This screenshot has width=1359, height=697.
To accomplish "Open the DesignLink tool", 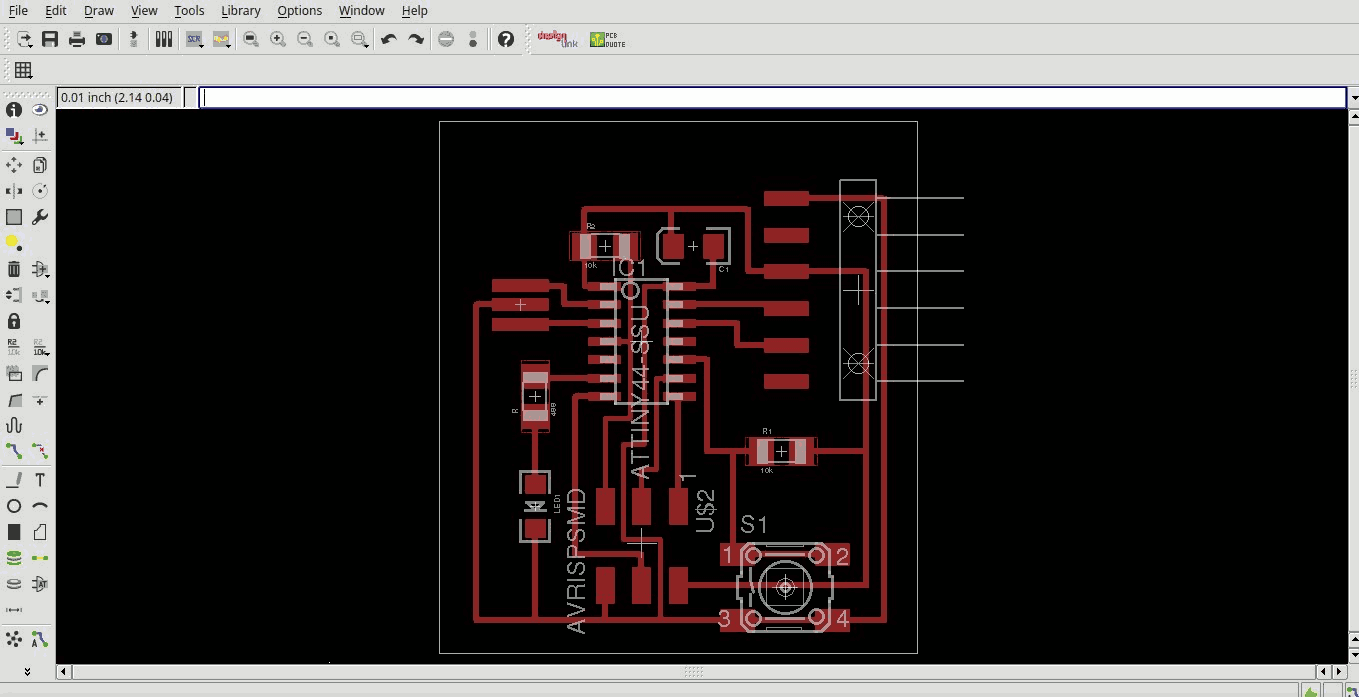I will pyautogui.click(x=557, y=39).
